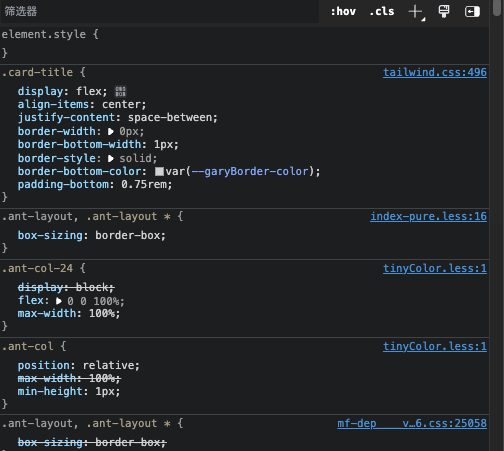Screen dimensions: 504x451
Task: Edit the position value relative
Action: (108, 365)
